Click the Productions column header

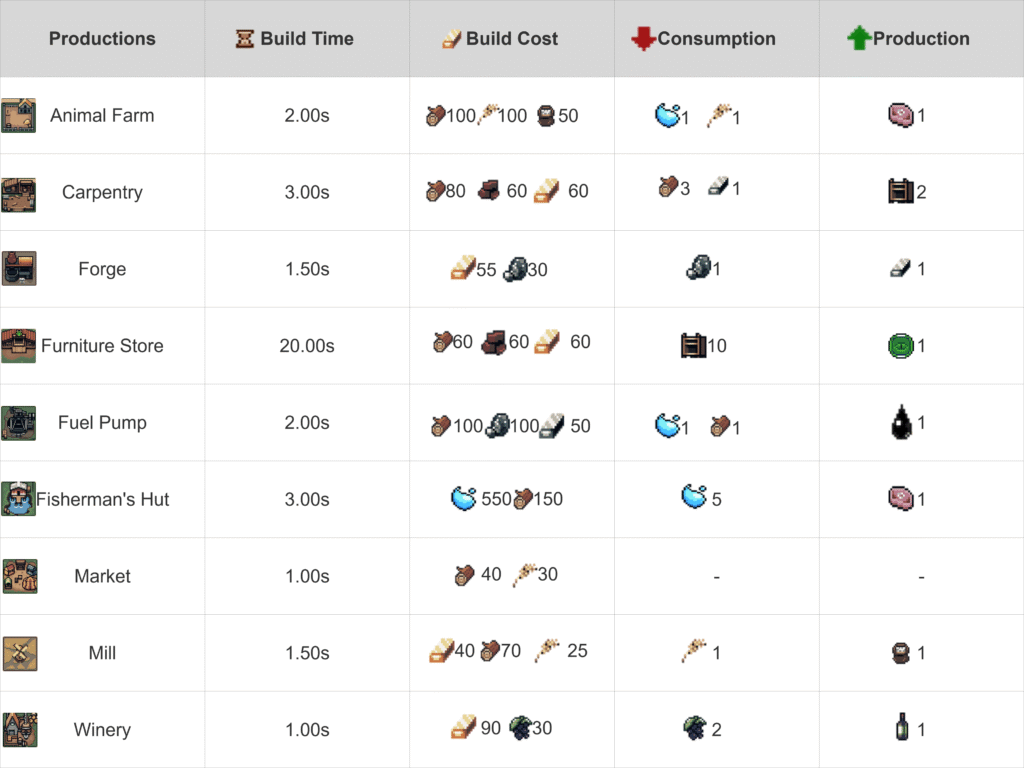102,39
